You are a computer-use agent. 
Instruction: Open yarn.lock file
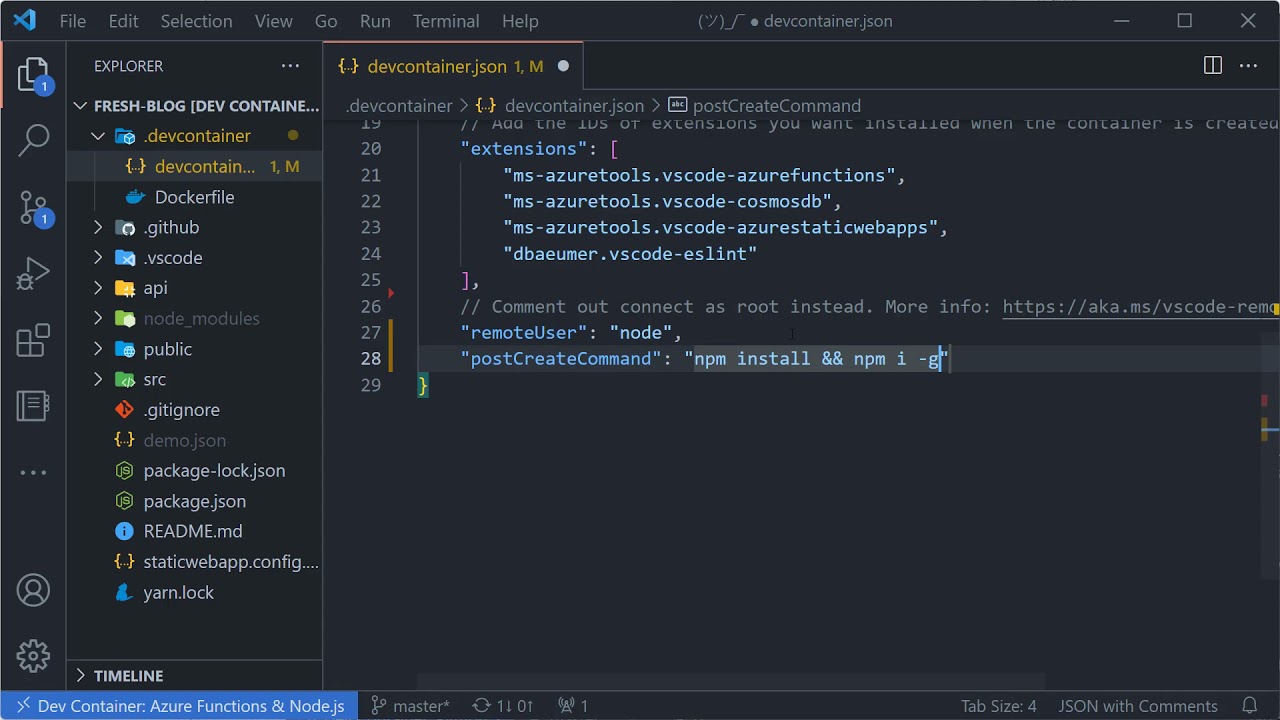click(x=178, y=592)
